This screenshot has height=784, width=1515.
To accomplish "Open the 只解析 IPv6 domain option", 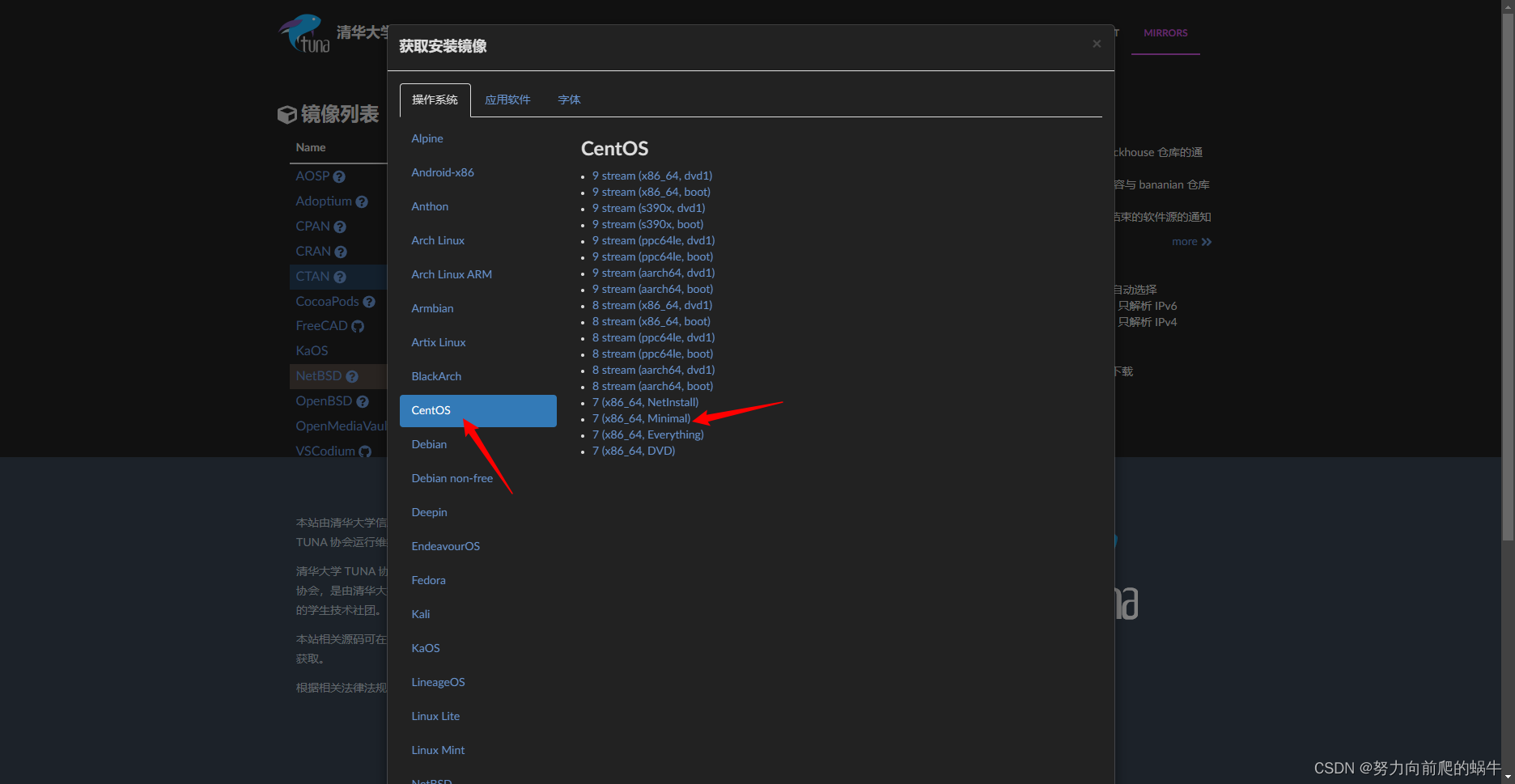I will tap(1148, 306).
